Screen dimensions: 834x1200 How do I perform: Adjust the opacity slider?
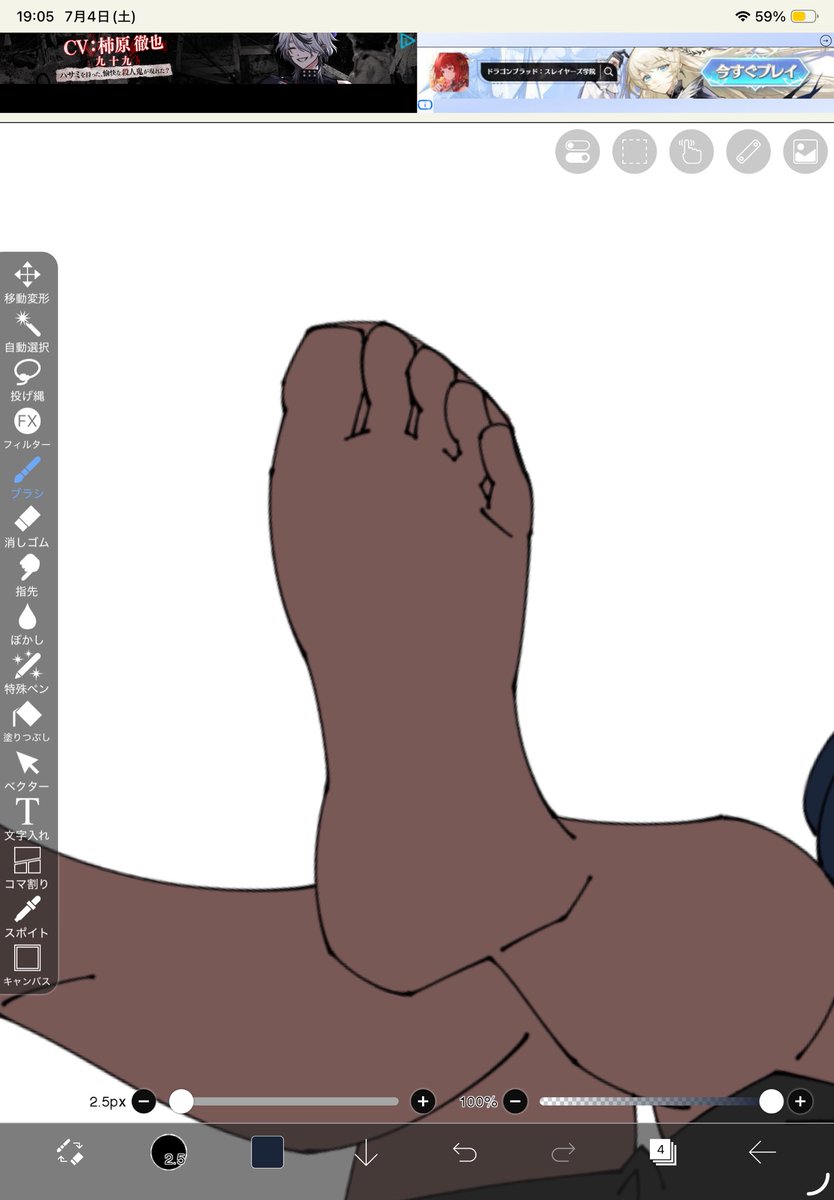(x=661, y=1101)
